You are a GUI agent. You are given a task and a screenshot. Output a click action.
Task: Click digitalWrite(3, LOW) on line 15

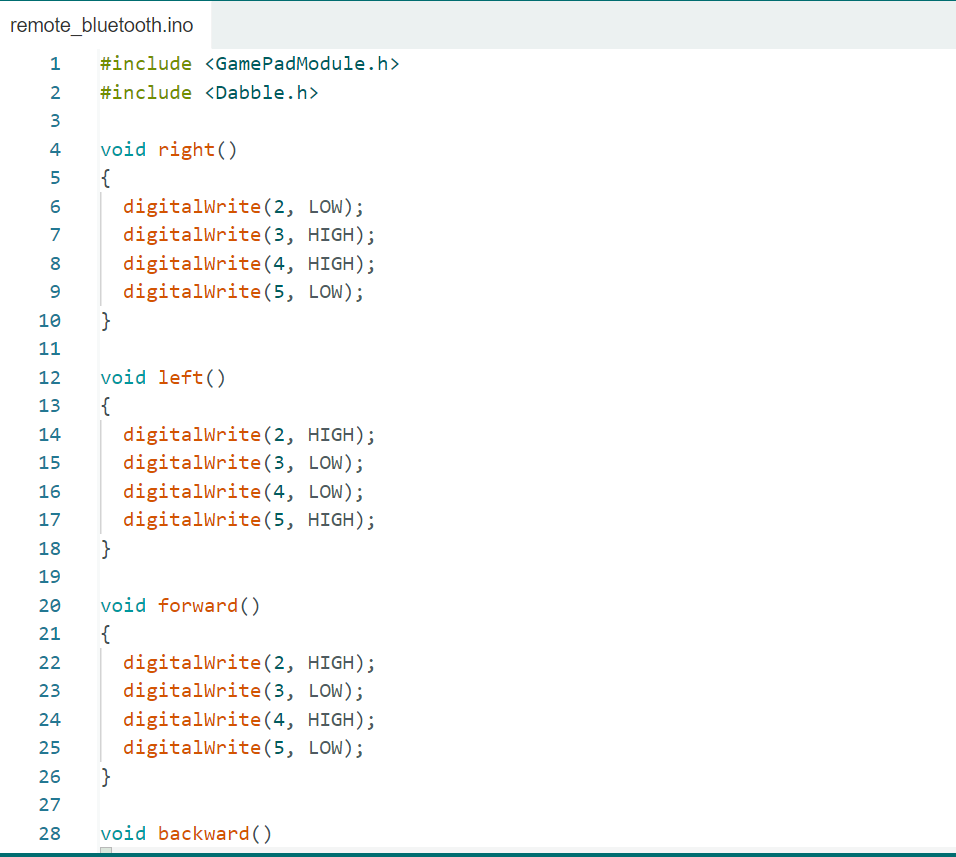point(243,463)
